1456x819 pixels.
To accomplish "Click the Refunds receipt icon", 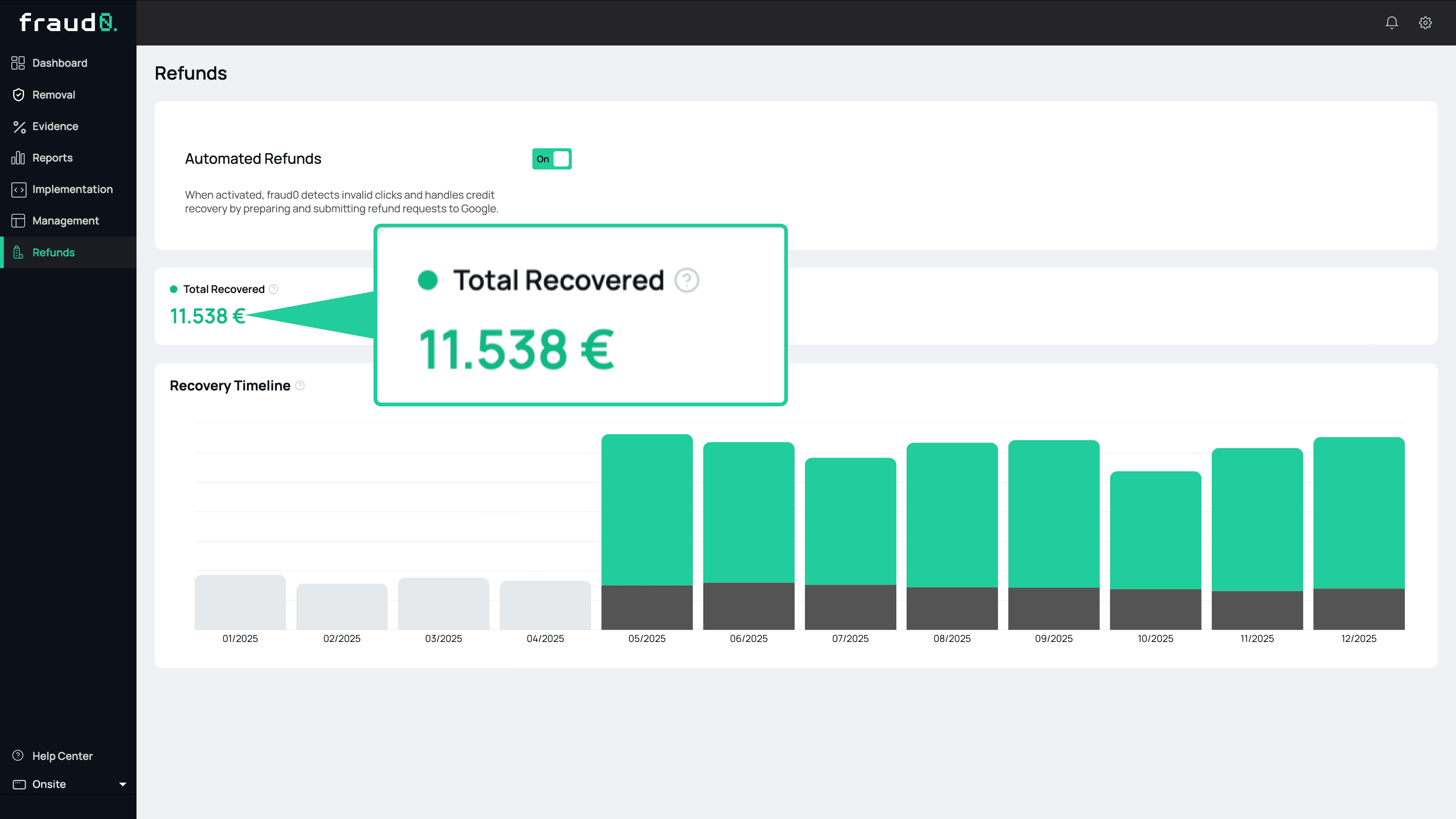I will tap(17, 252).
